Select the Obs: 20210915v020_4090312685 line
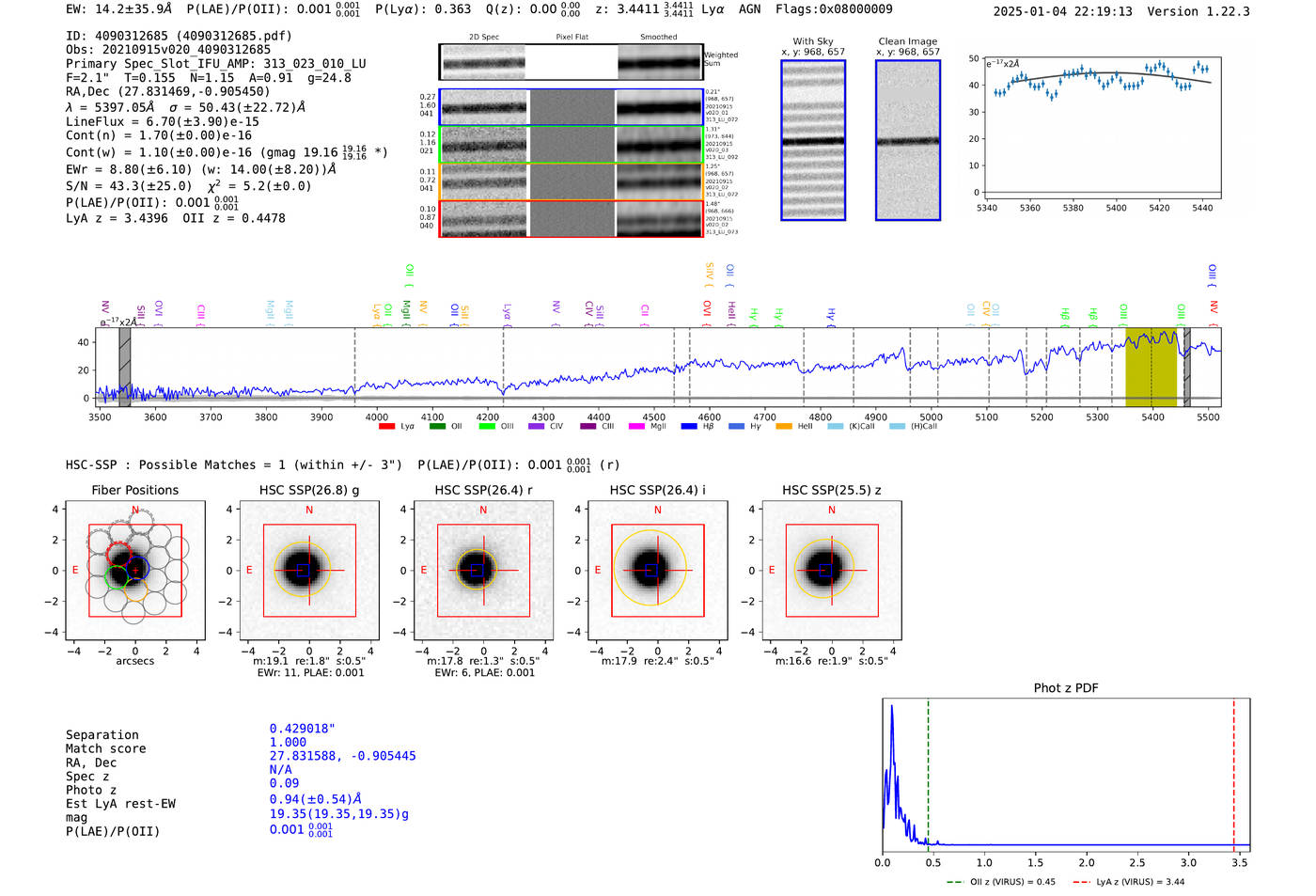Viewport: 1316px width, 896px height. click(x=168, y=50)
